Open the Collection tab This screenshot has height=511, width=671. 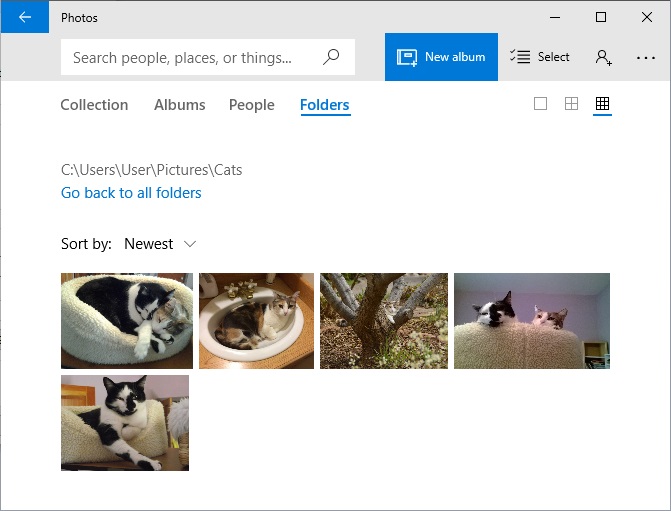tap(94, 105)
